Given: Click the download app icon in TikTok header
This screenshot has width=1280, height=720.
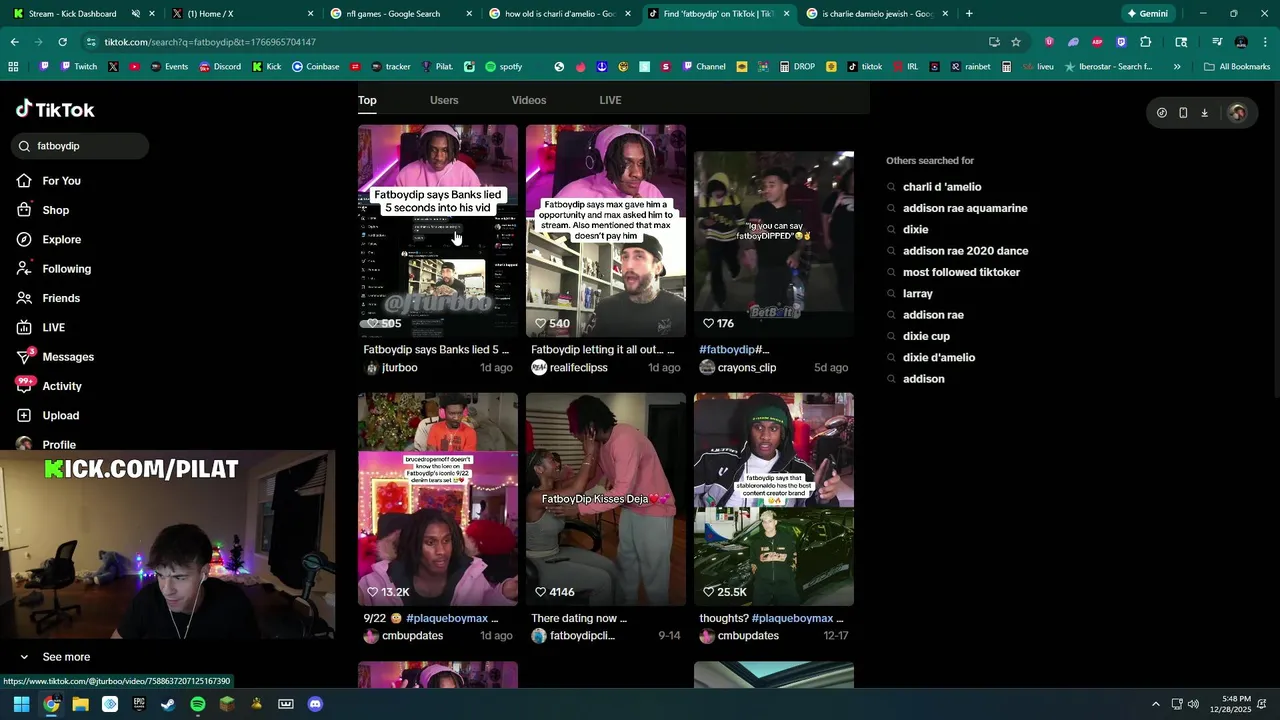Looking at the screenshot, I should point(1204,113).
